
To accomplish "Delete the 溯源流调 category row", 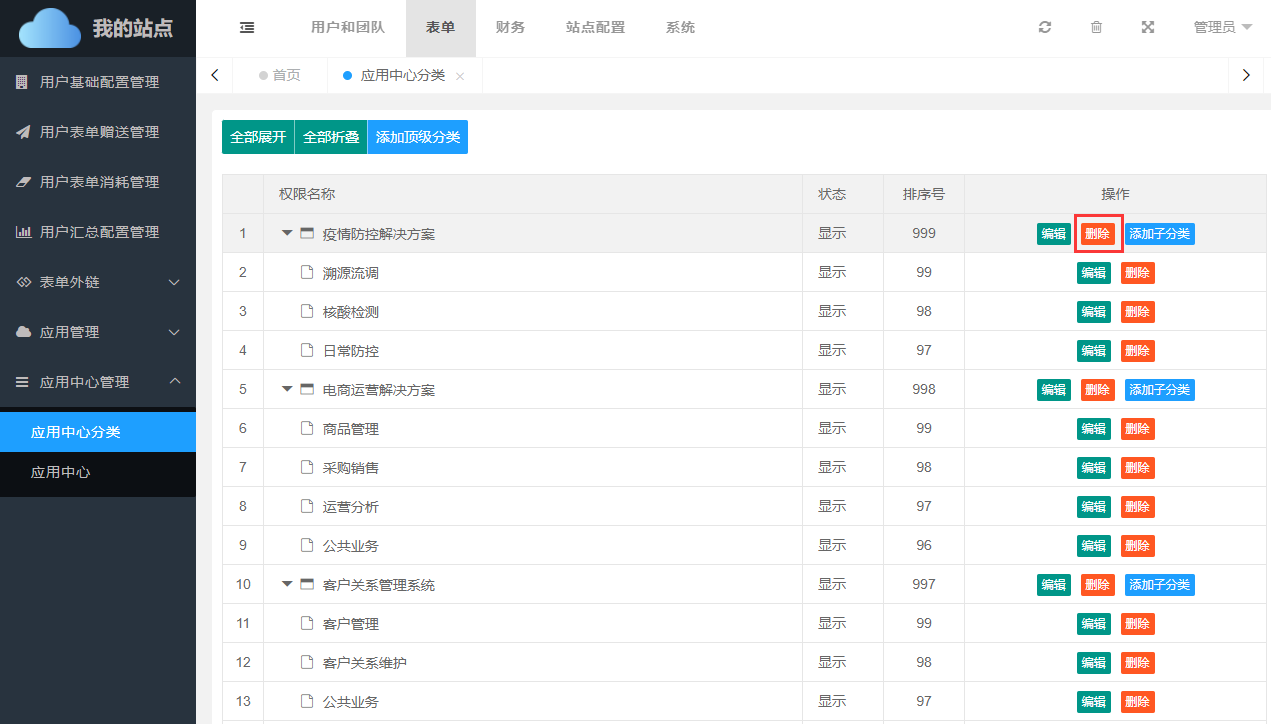I will coord(1137,273).
